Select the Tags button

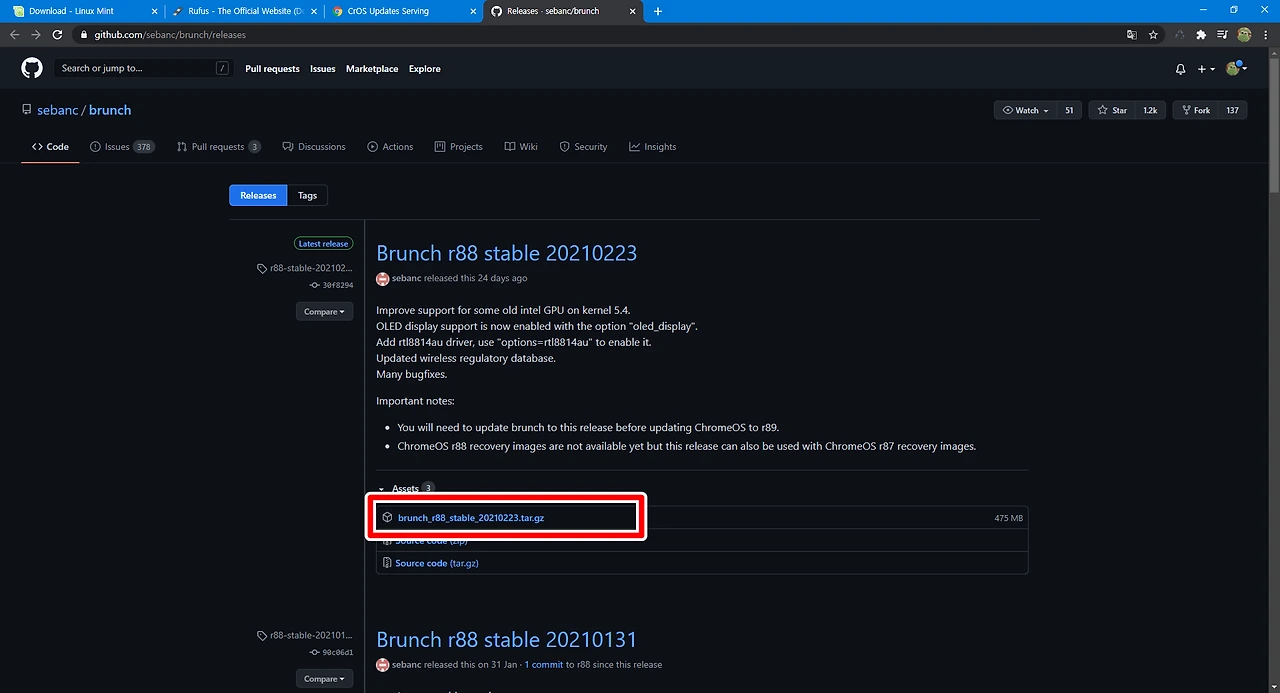click(x=308, y=195)
